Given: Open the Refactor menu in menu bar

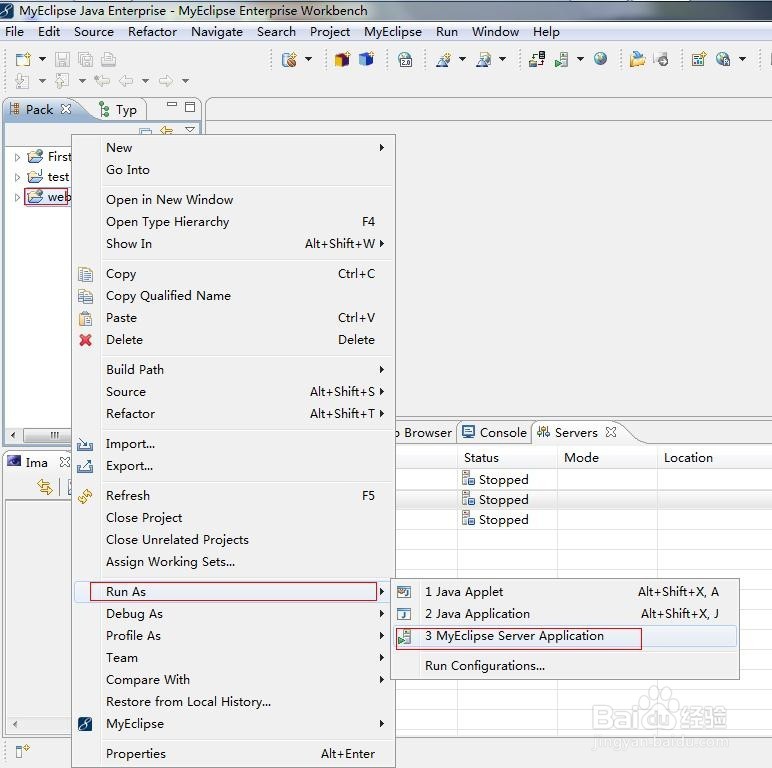Looking at the screenshot, I should (152, 32).
